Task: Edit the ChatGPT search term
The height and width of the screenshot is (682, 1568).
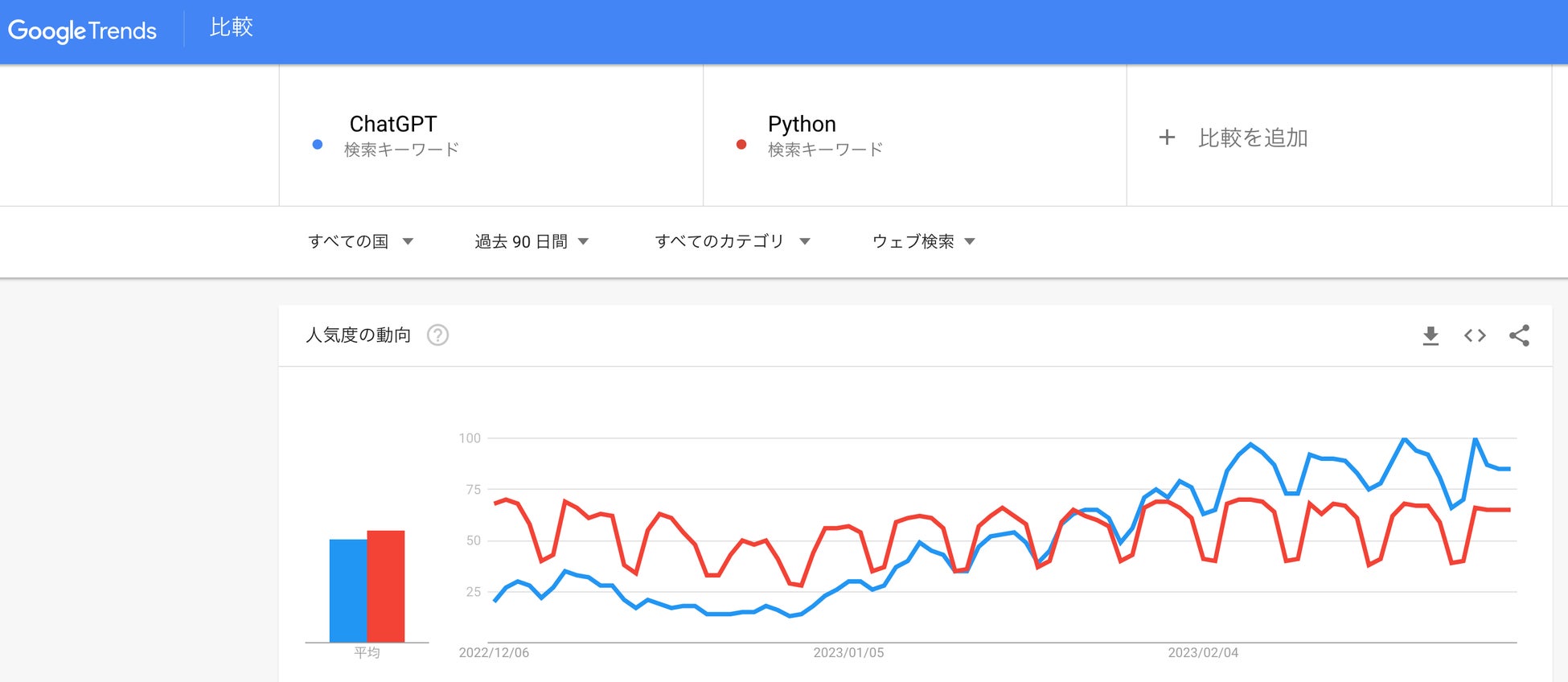Action: pyautogui.click(x=393, y=124)
